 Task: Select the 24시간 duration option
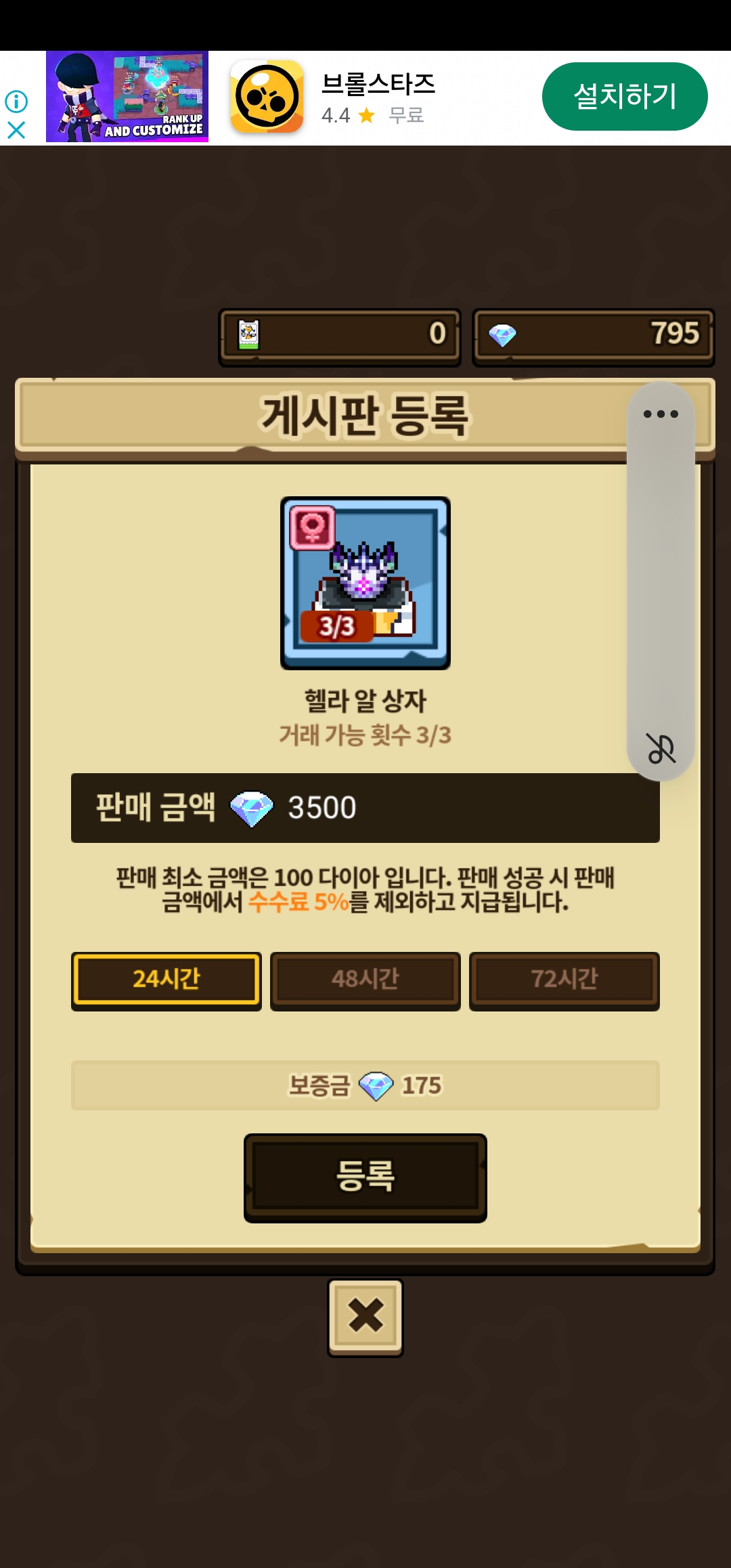(x=167, y=980)
